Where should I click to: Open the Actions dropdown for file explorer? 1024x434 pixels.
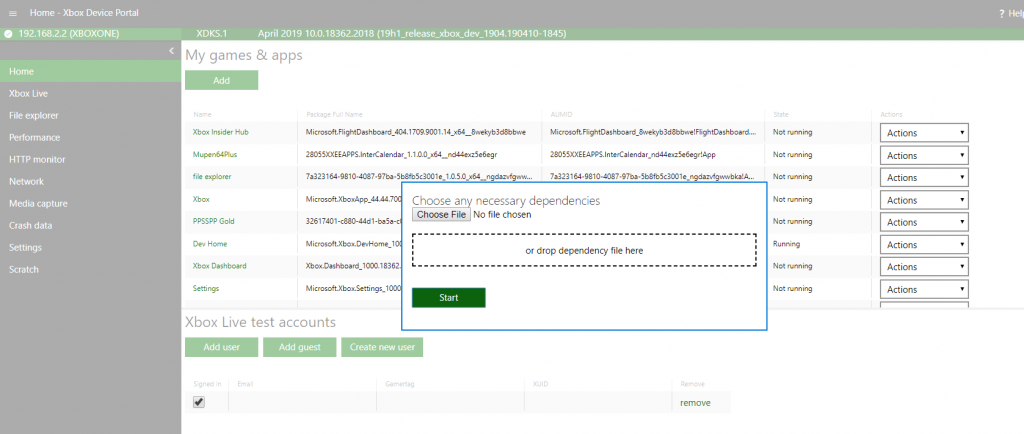pyautogui.click(x=924, y=178)
